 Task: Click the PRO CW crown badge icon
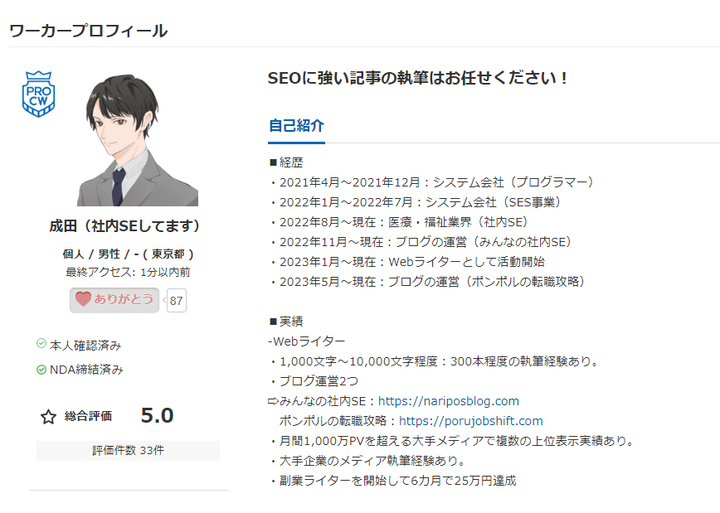pyautogui.click(x=39, y=94)
